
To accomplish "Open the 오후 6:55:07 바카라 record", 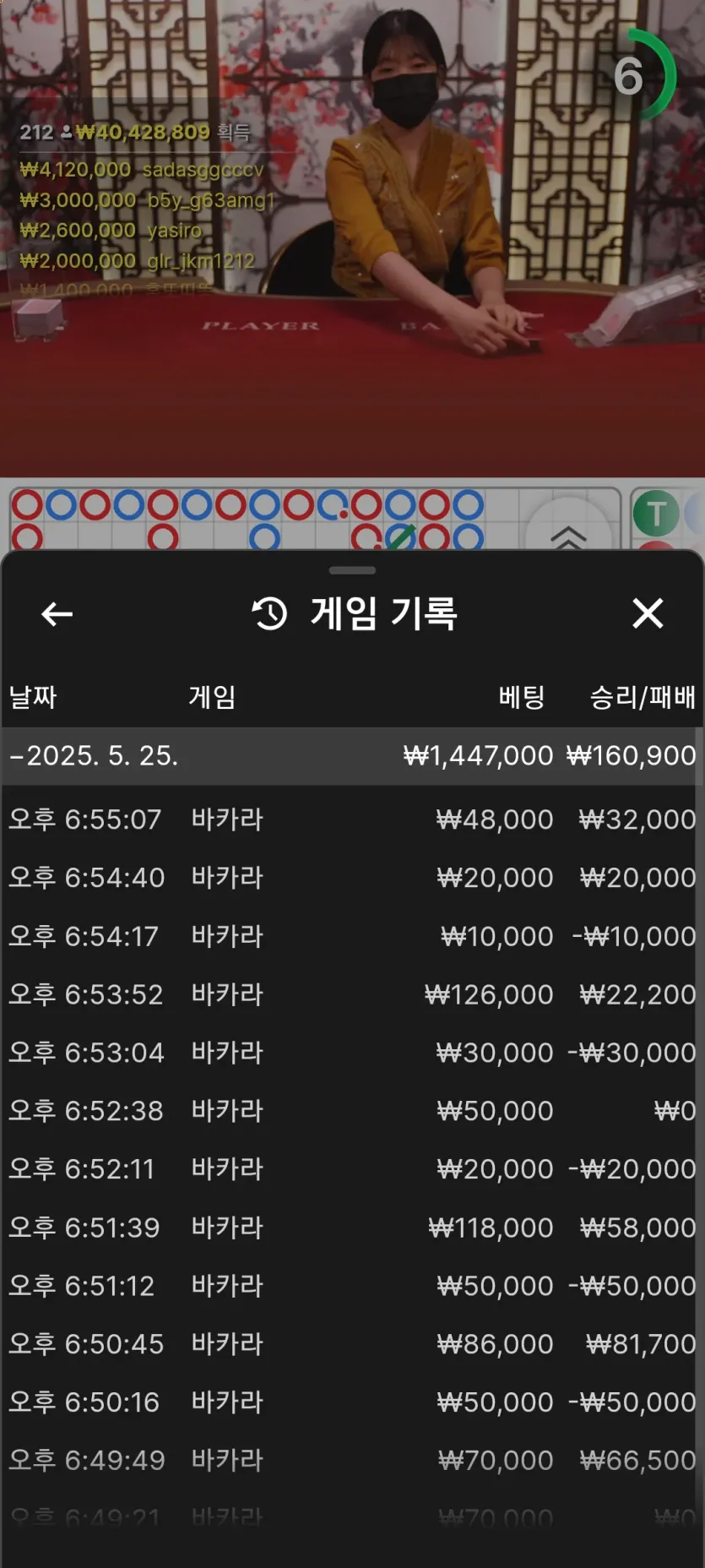I will [352, 819].
